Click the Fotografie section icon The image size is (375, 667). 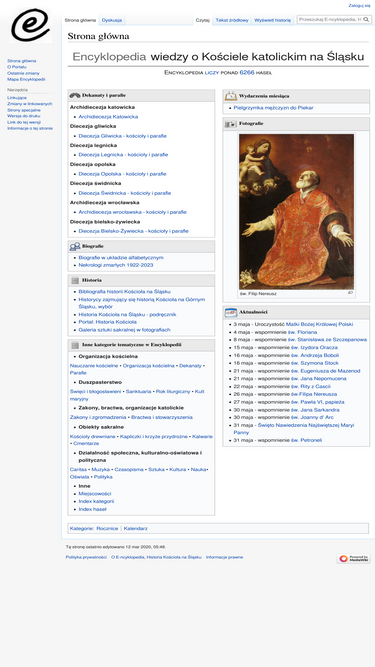230,124
